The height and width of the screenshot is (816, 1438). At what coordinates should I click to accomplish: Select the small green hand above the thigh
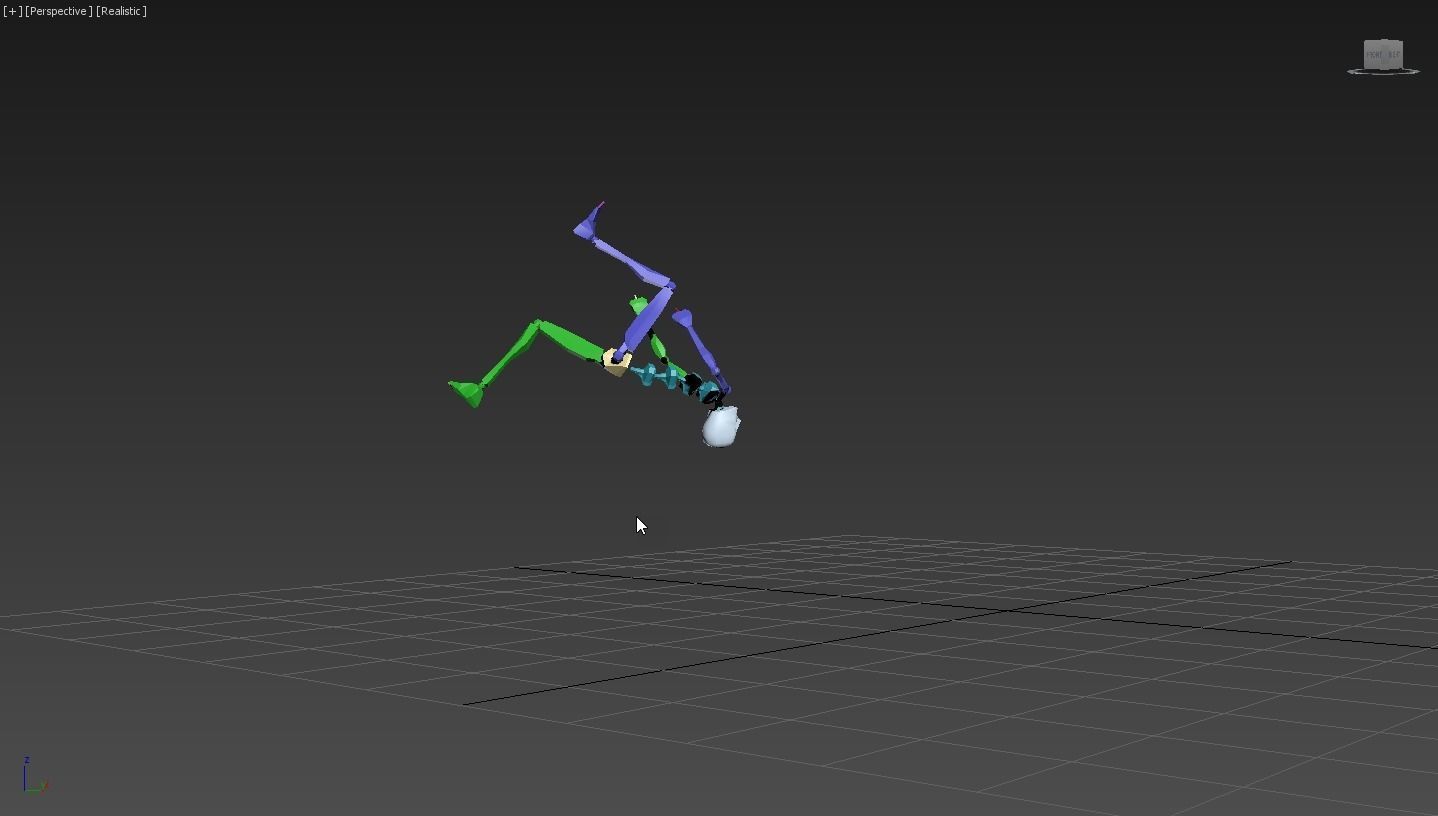(638, 304)
